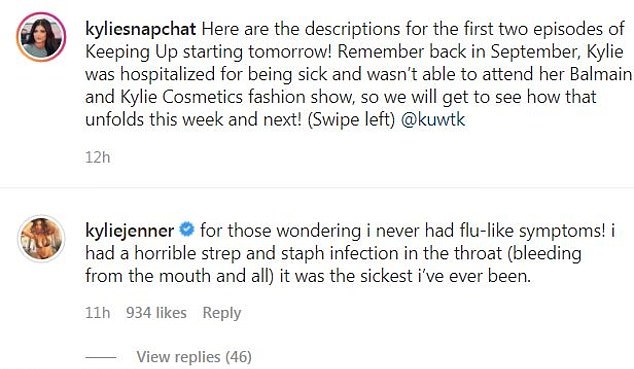Open the 11h timestamp on kyliejenner's comment

tap(97, 313)
